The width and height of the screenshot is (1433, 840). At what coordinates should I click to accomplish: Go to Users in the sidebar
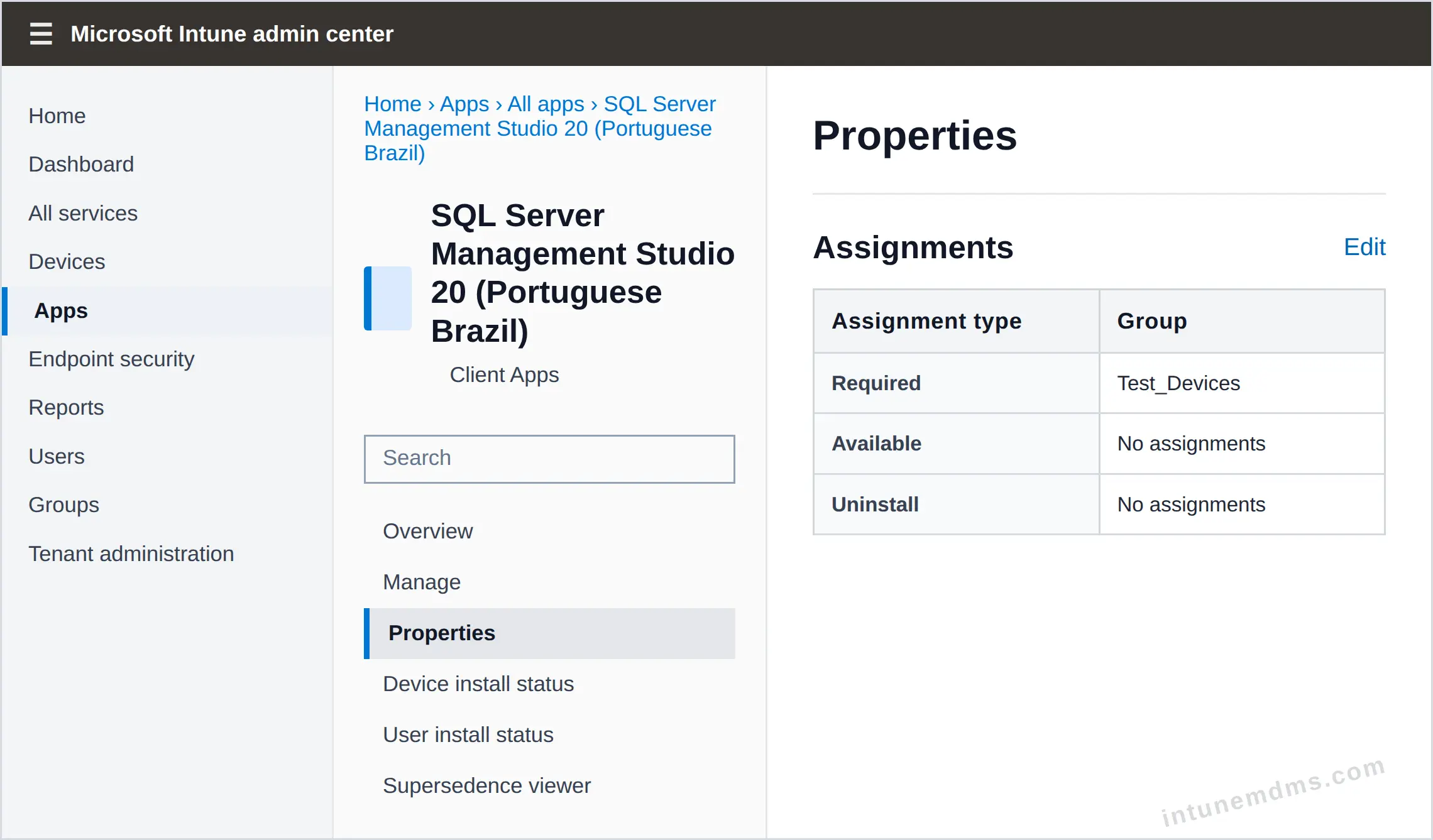click(x=57, y=456)
